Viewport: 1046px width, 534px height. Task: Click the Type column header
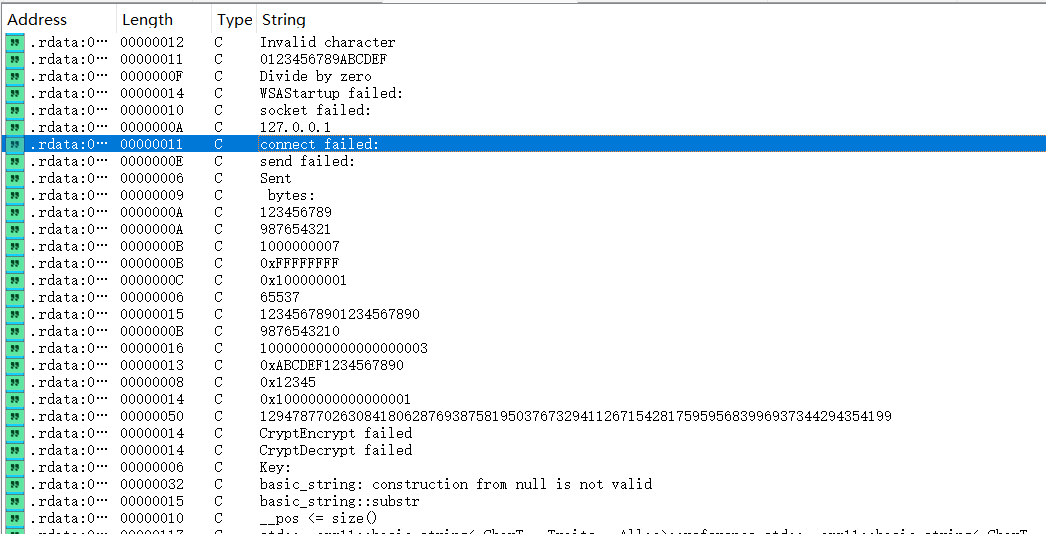[234, 20]
